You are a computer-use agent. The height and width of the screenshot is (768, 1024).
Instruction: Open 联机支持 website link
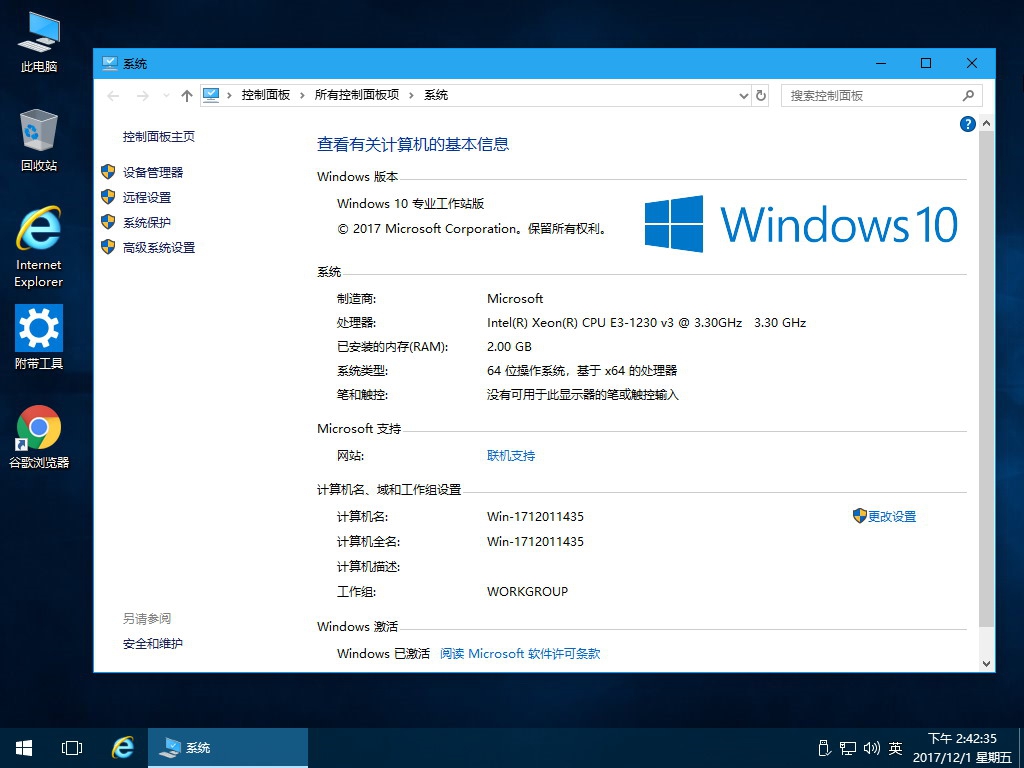pos(511,456)
